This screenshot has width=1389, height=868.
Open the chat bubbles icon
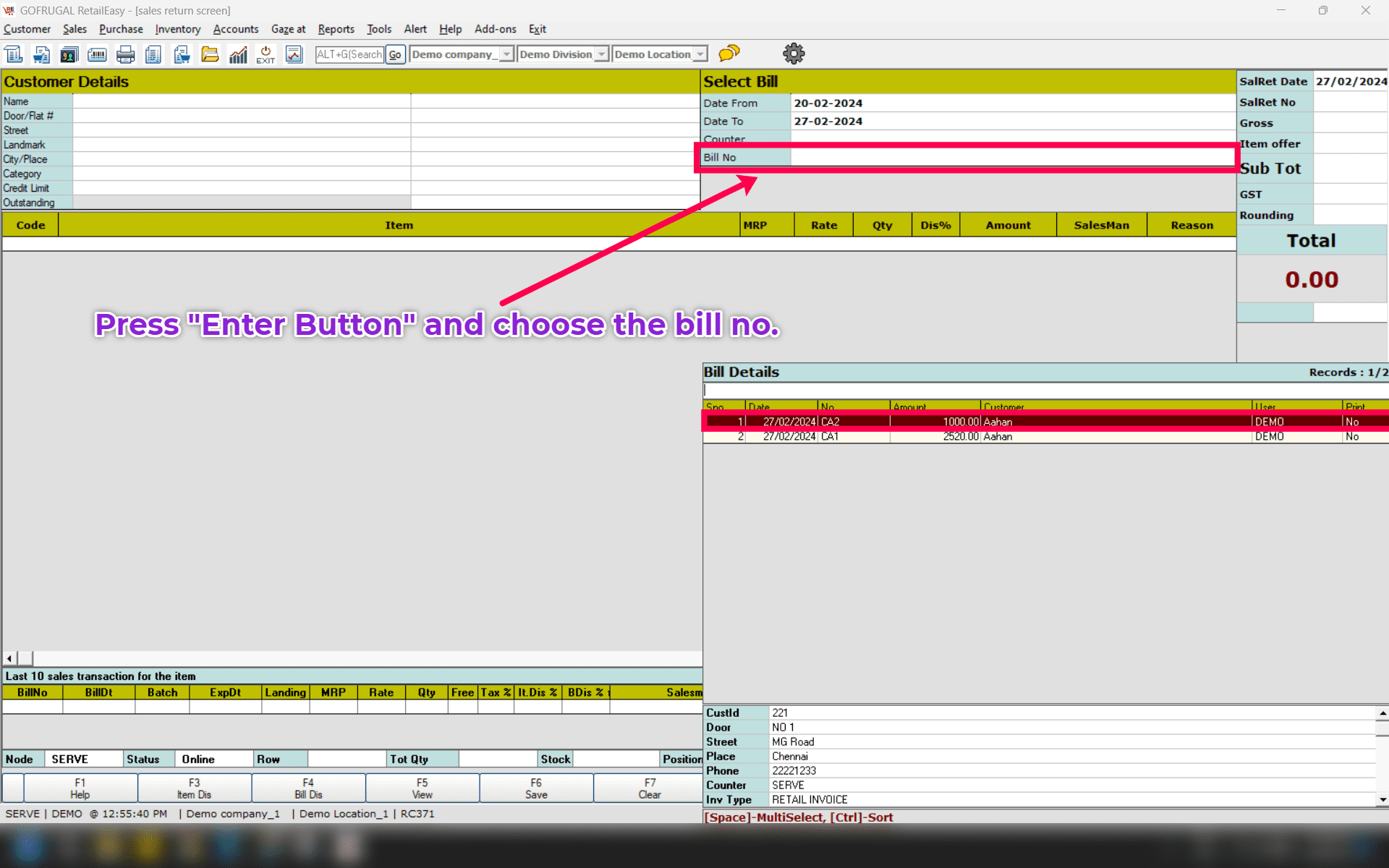(x=729, y=54)
